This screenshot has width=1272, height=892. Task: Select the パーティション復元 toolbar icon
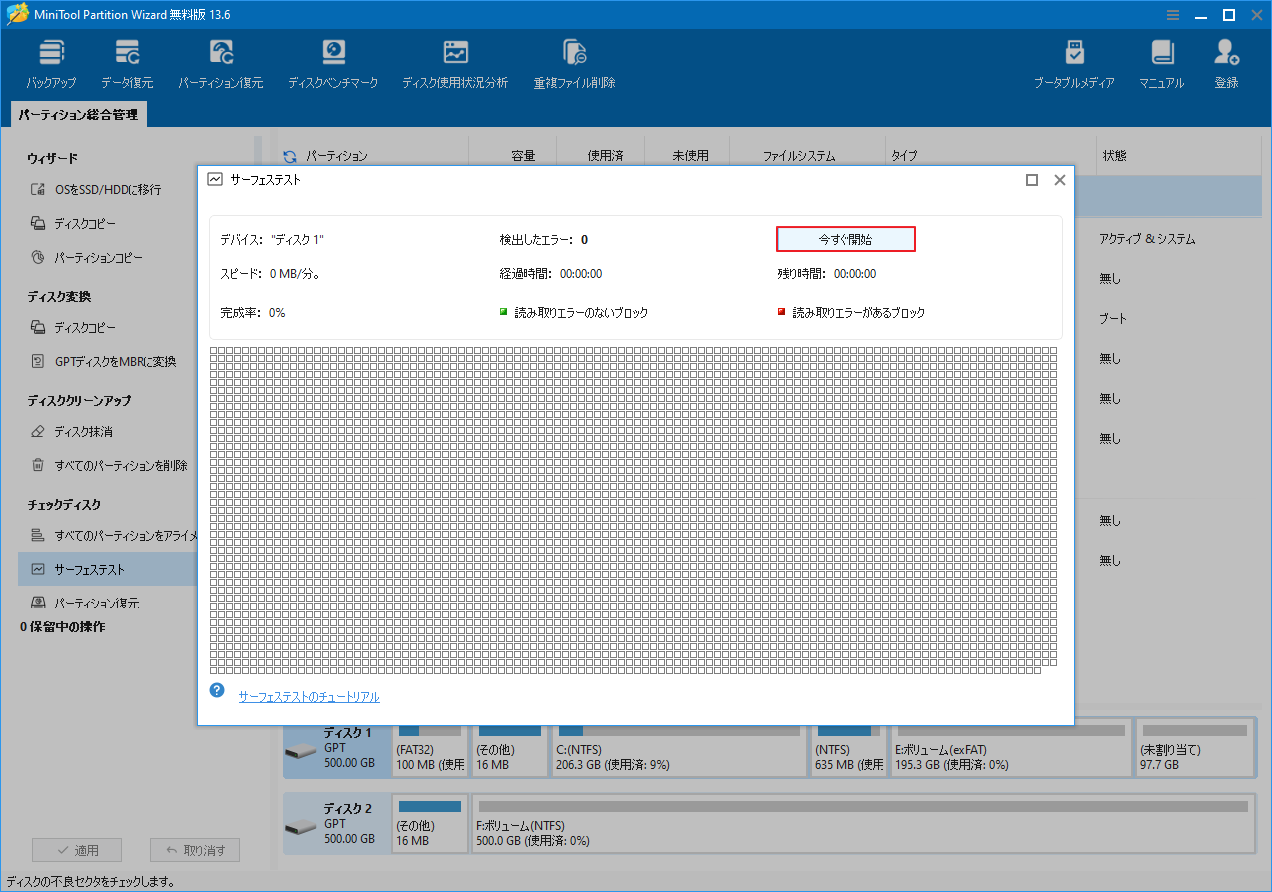[x=219, y=62]
